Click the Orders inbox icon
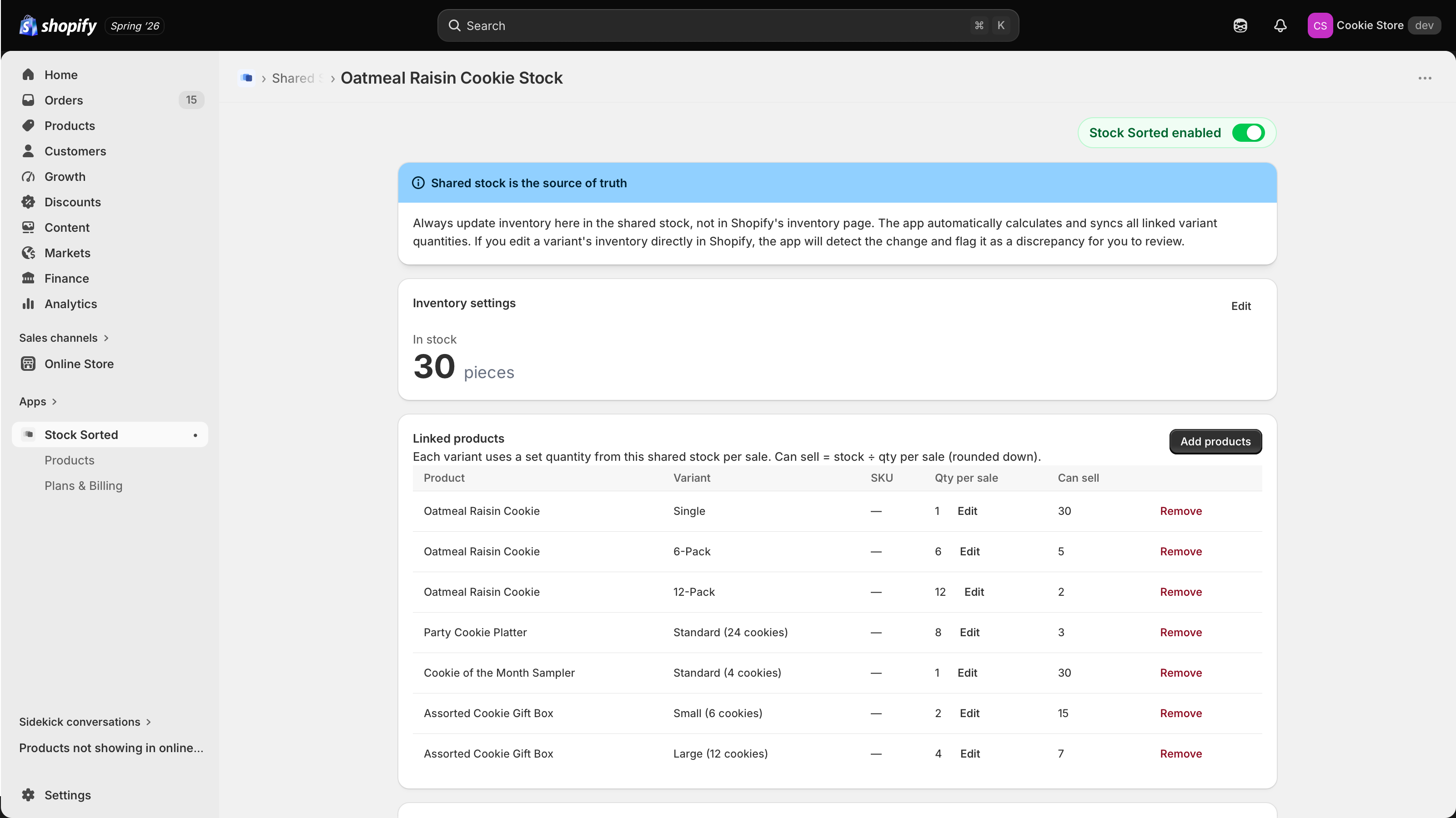The image size is (1456, 818). tap(28, 100)
